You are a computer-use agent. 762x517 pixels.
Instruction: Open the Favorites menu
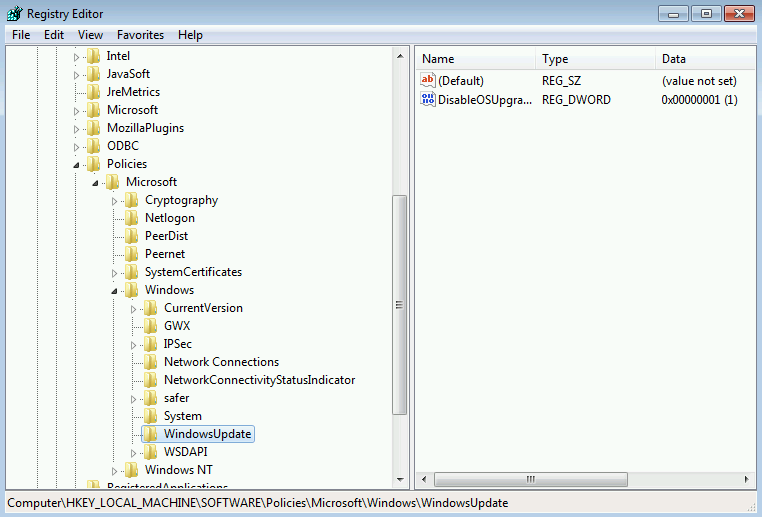point(140,35)
